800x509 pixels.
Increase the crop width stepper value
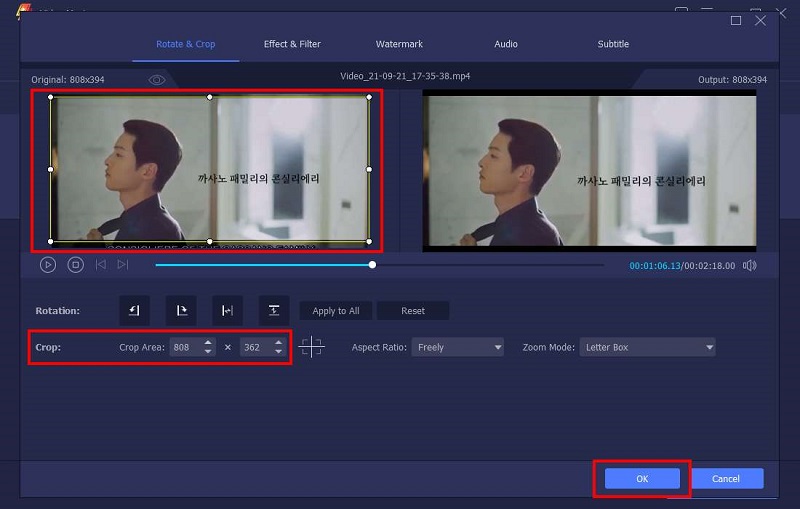(x=208, y=343)
